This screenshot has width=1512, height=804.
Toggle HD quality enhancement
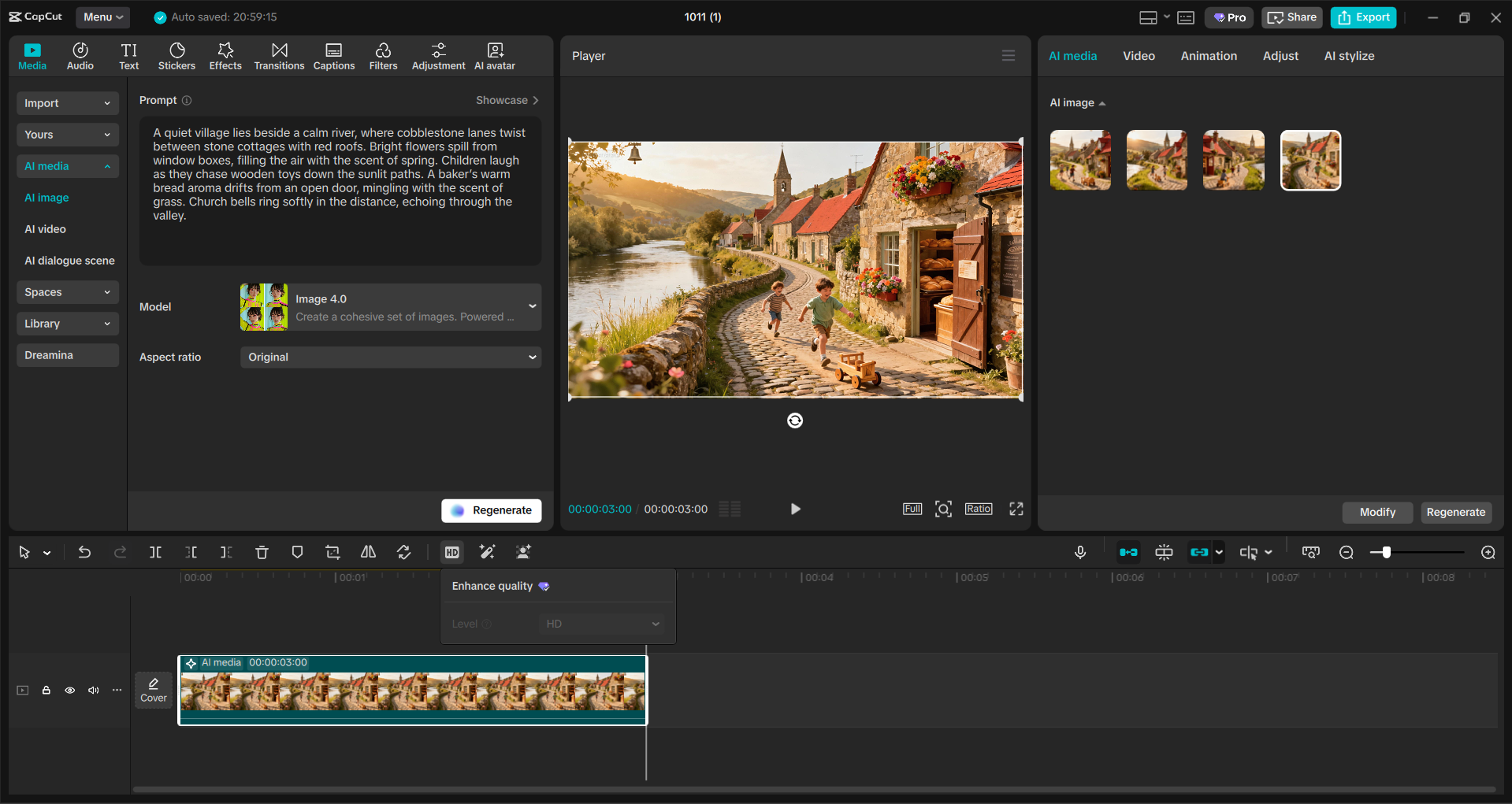(451, 552)
